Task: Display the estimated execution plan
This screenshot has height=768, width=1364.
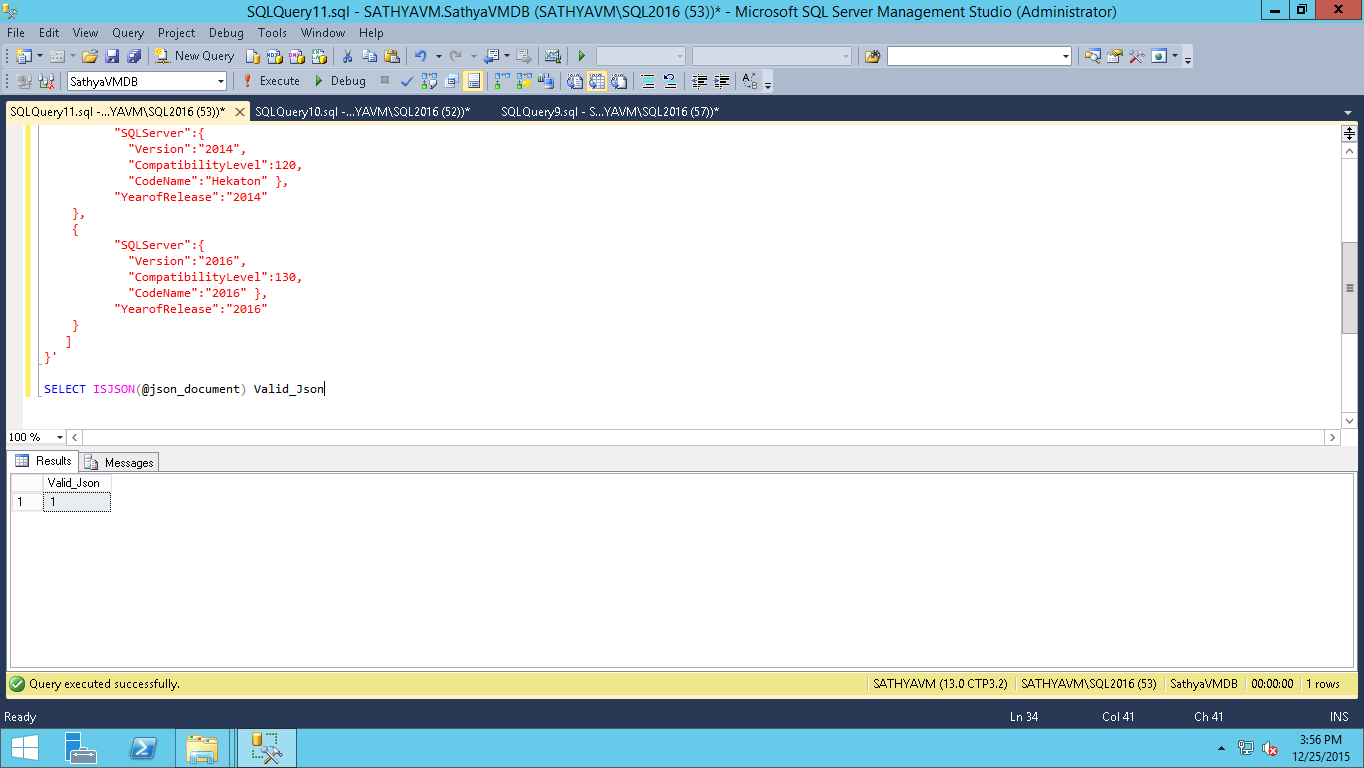Action: pos(428,81)
